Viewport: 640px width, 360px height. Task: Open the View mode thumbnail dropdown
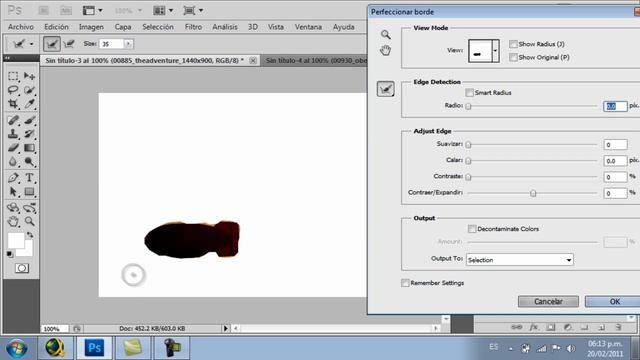click(496, 51)
